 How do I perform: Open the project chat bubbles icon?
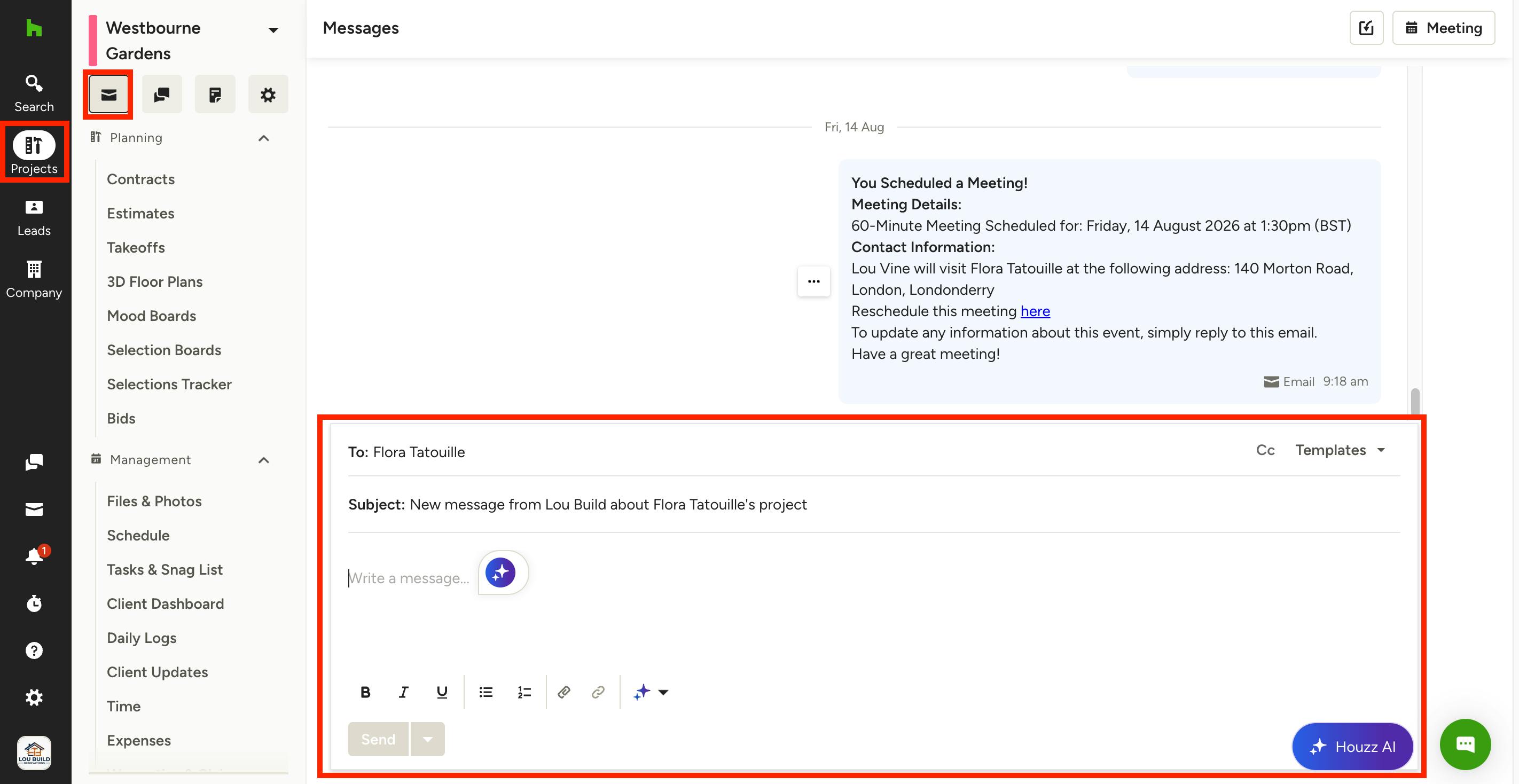pos(162,95)
